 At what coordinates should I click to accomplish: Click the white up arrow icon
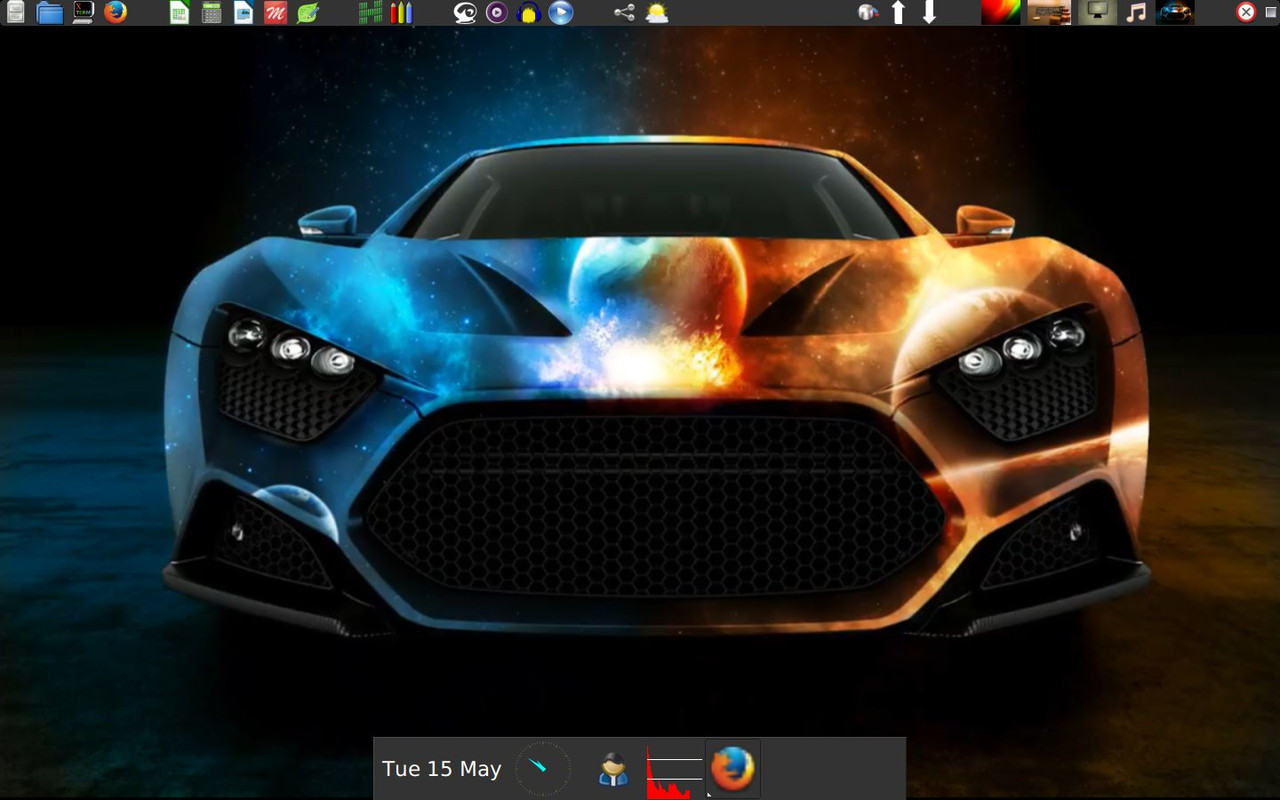click(x=898, y=12)
